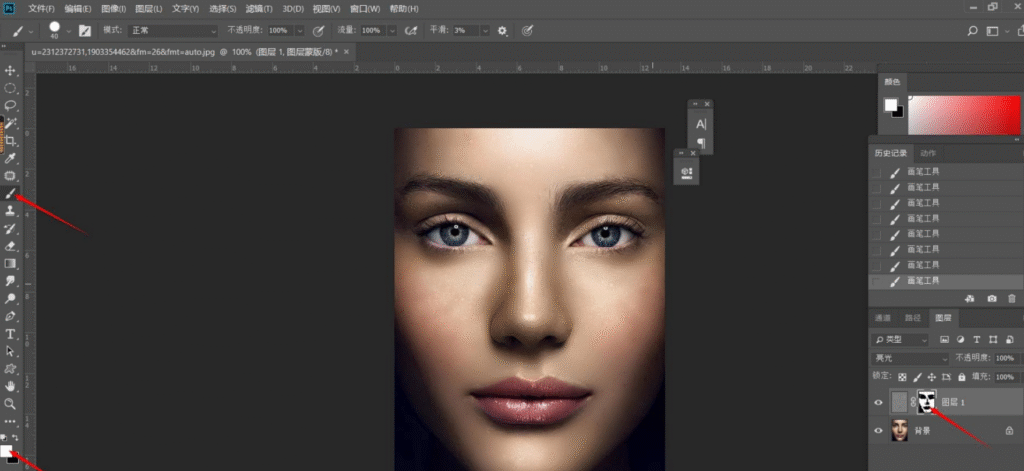Click the search icon in options bar

pos(972,31)
